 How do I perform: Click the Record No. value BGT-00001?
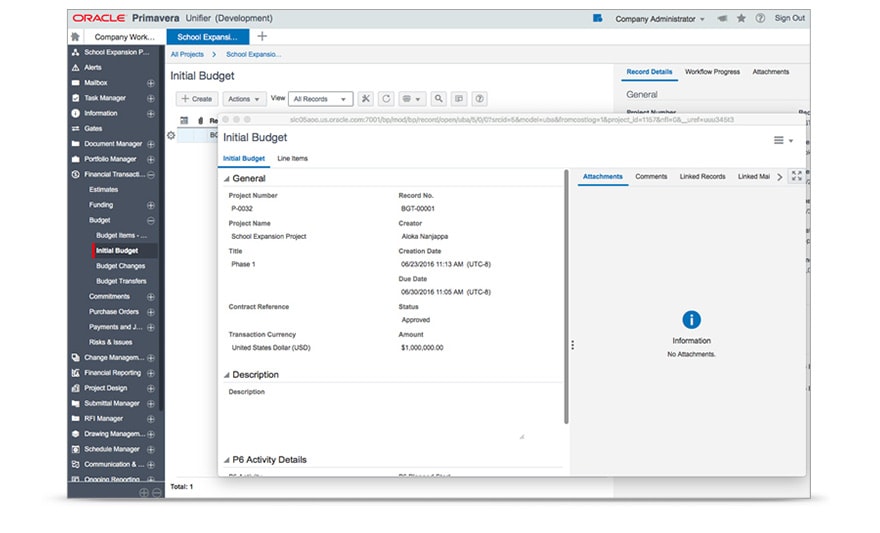418,209
